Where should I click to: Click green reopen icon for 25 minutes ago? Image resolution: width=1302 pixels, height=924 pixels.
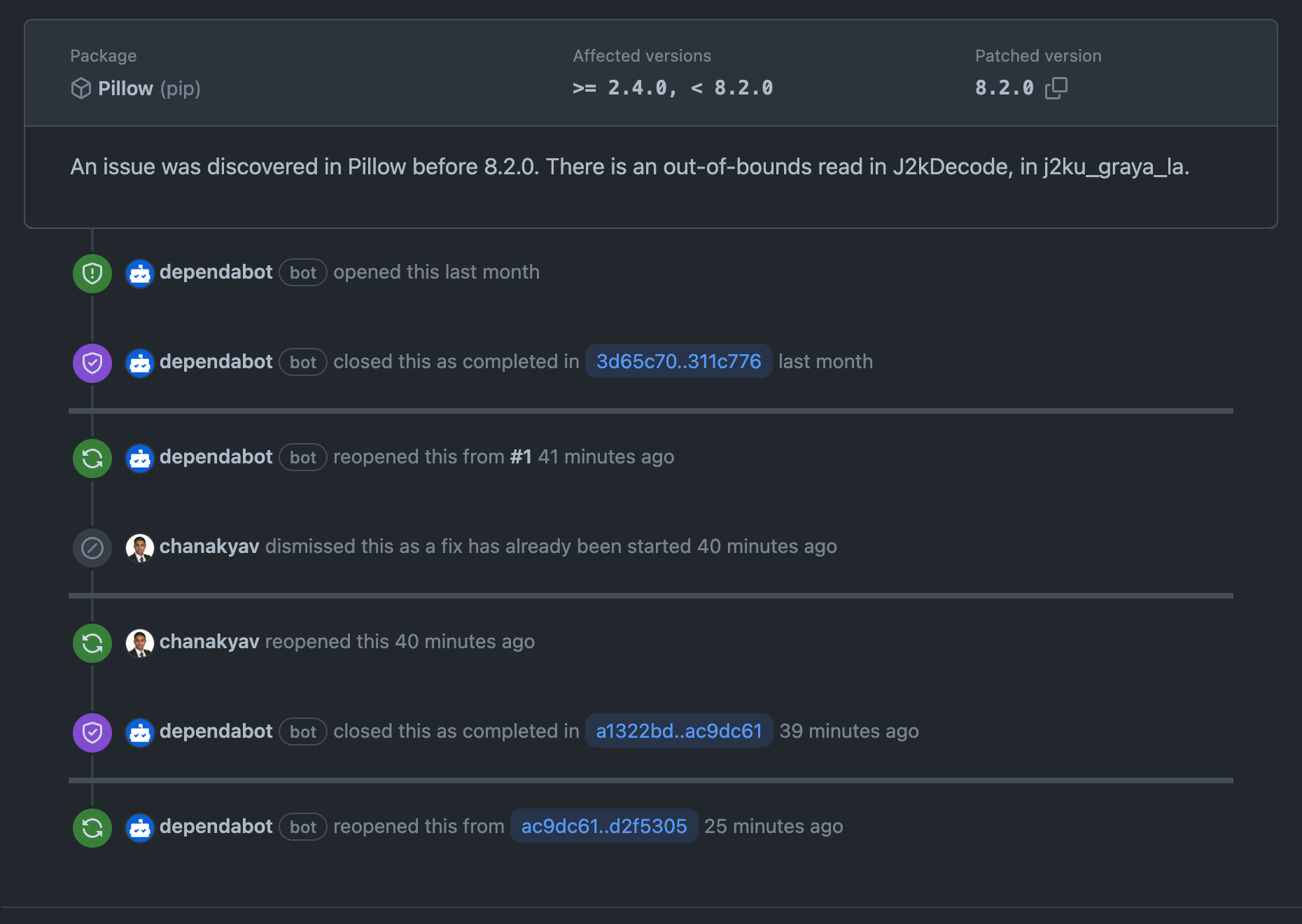click(x=92, y=827)
